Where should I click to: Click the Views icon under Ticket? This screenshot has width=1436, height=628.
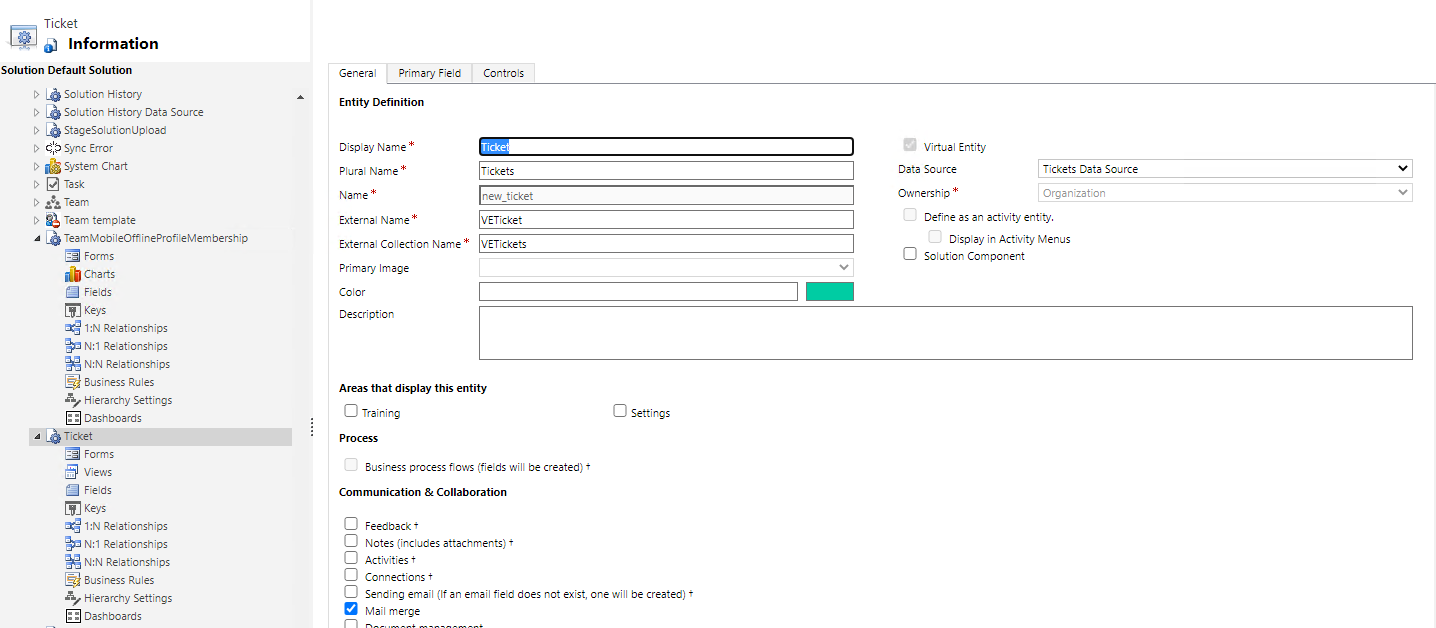72,472
